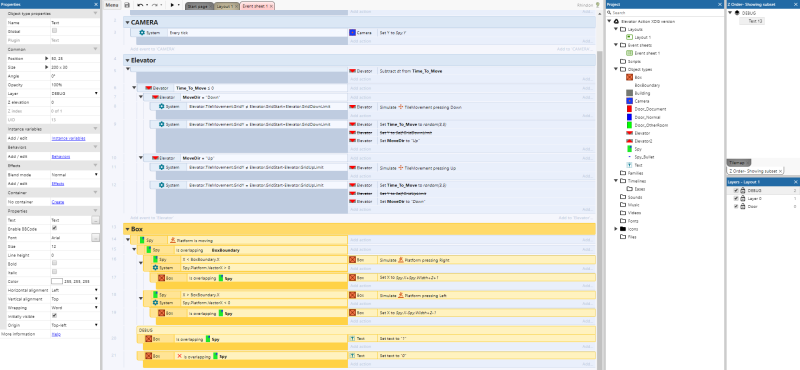800x370 pixels.
Task: Click the Layout 1 icon in Project tree
Action: tap(629, 37)
